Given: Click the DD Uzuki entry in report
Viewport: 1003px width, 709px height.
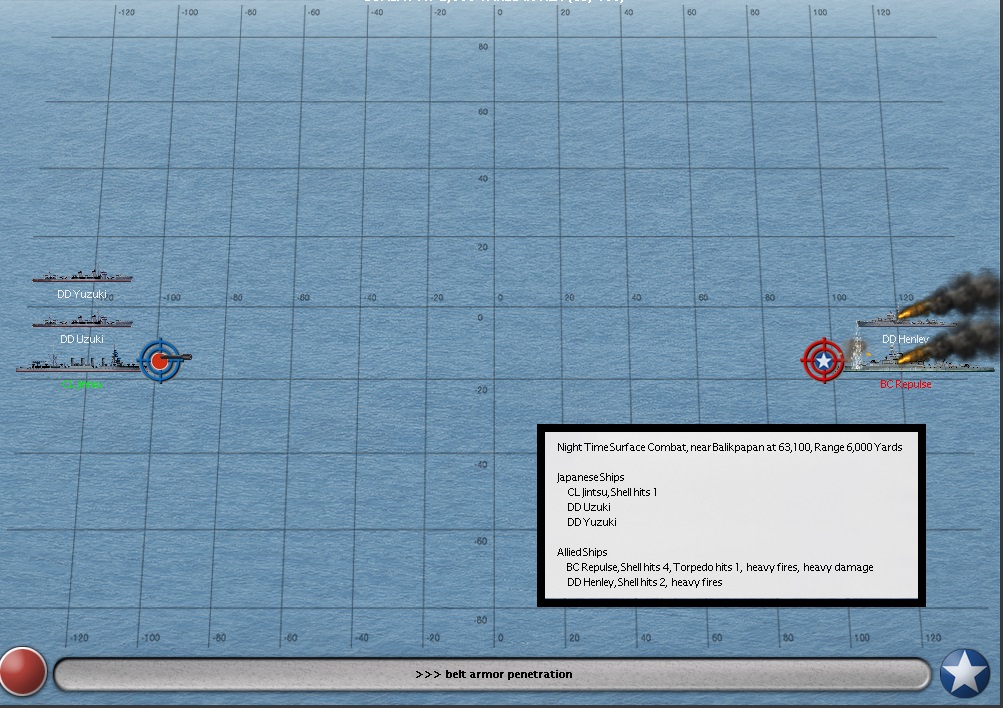Looking at the screenshot, I should [588, 507].
